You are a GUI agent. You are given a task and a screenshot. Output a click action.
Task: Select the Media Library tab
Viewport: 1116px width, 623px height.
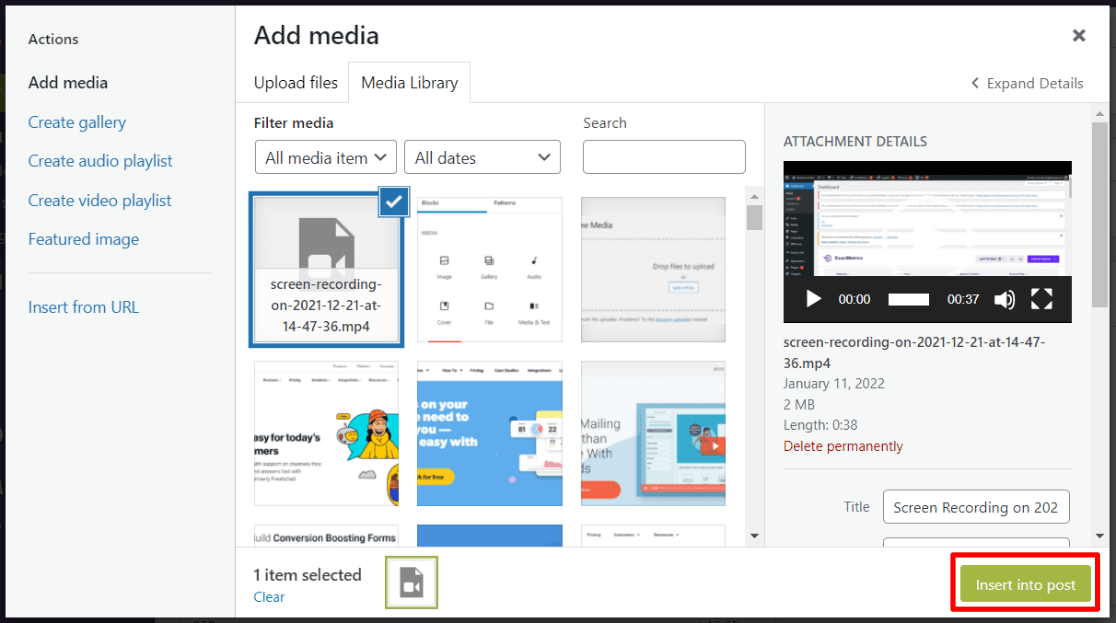pyautogui.click(x=409, y=83)
